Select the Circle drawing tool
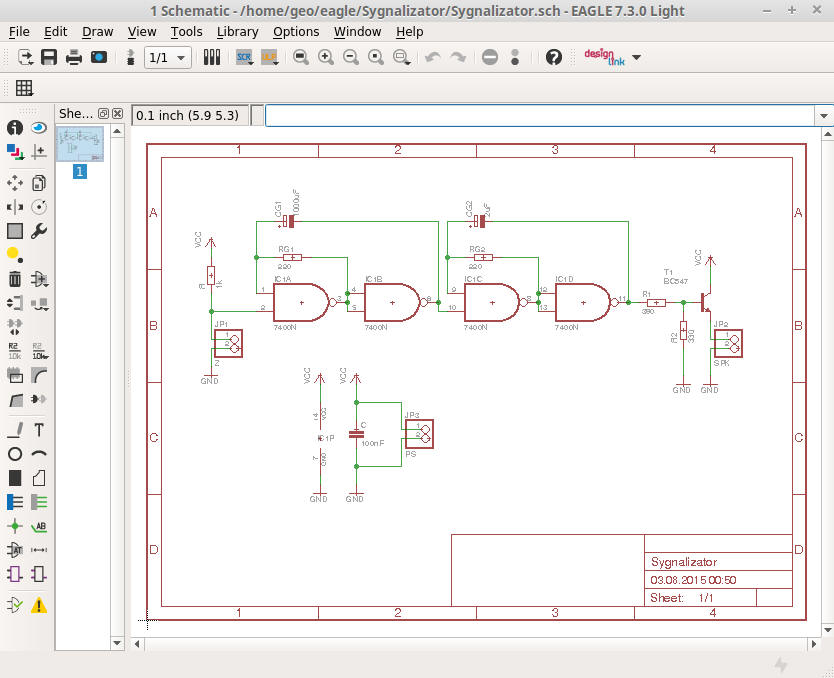The width and height of the screenshot is (834, 678). pyautogui.click(x=15, y=454)
